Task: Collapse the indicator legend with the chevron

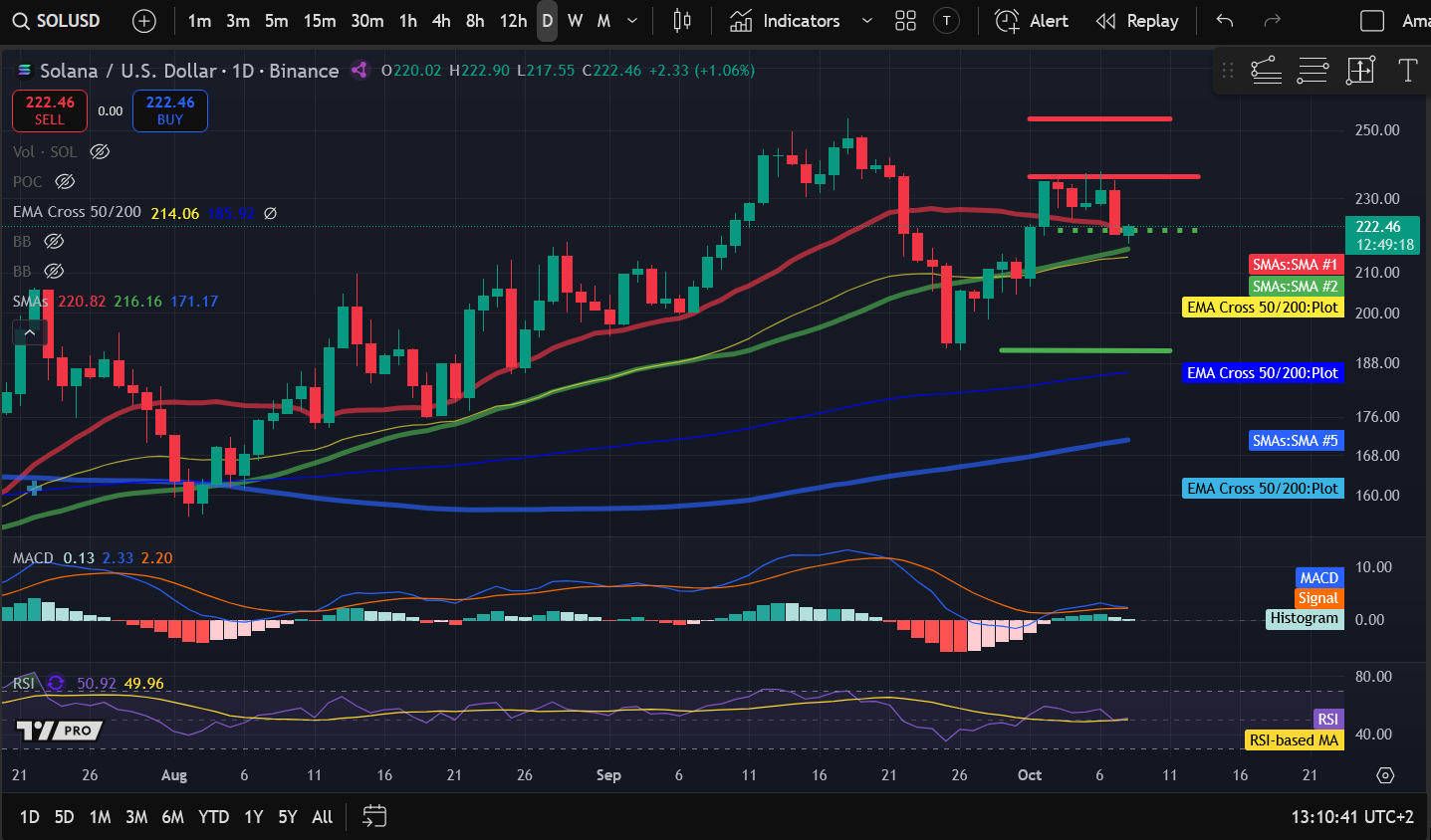Action: coord(30,332)
